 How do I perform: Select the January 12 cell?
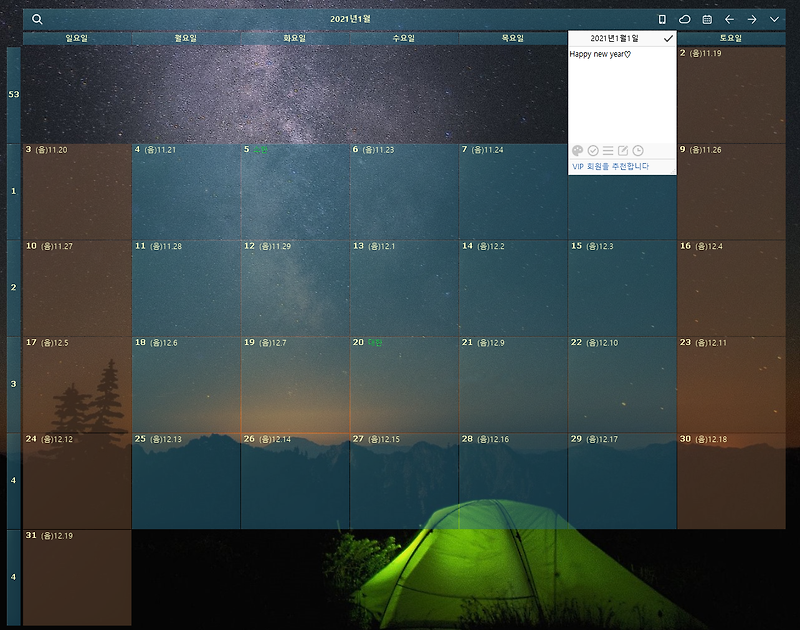pyautogui.click(x=295, y=288)
